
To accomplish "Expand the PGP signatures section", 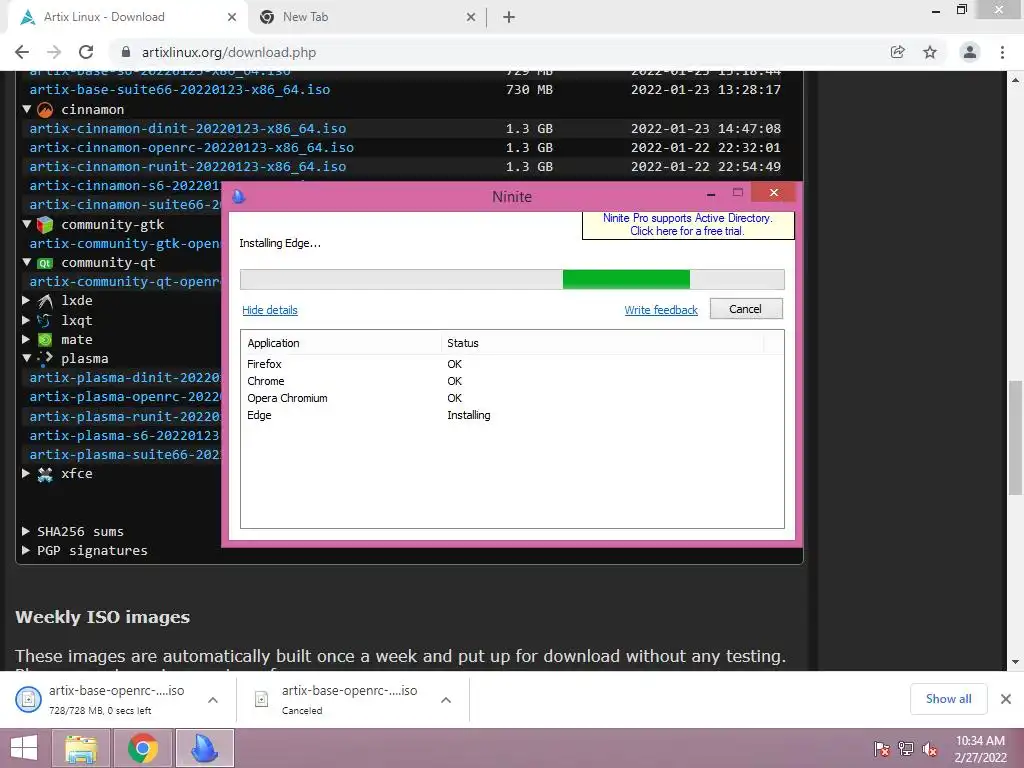I will 26,551.
